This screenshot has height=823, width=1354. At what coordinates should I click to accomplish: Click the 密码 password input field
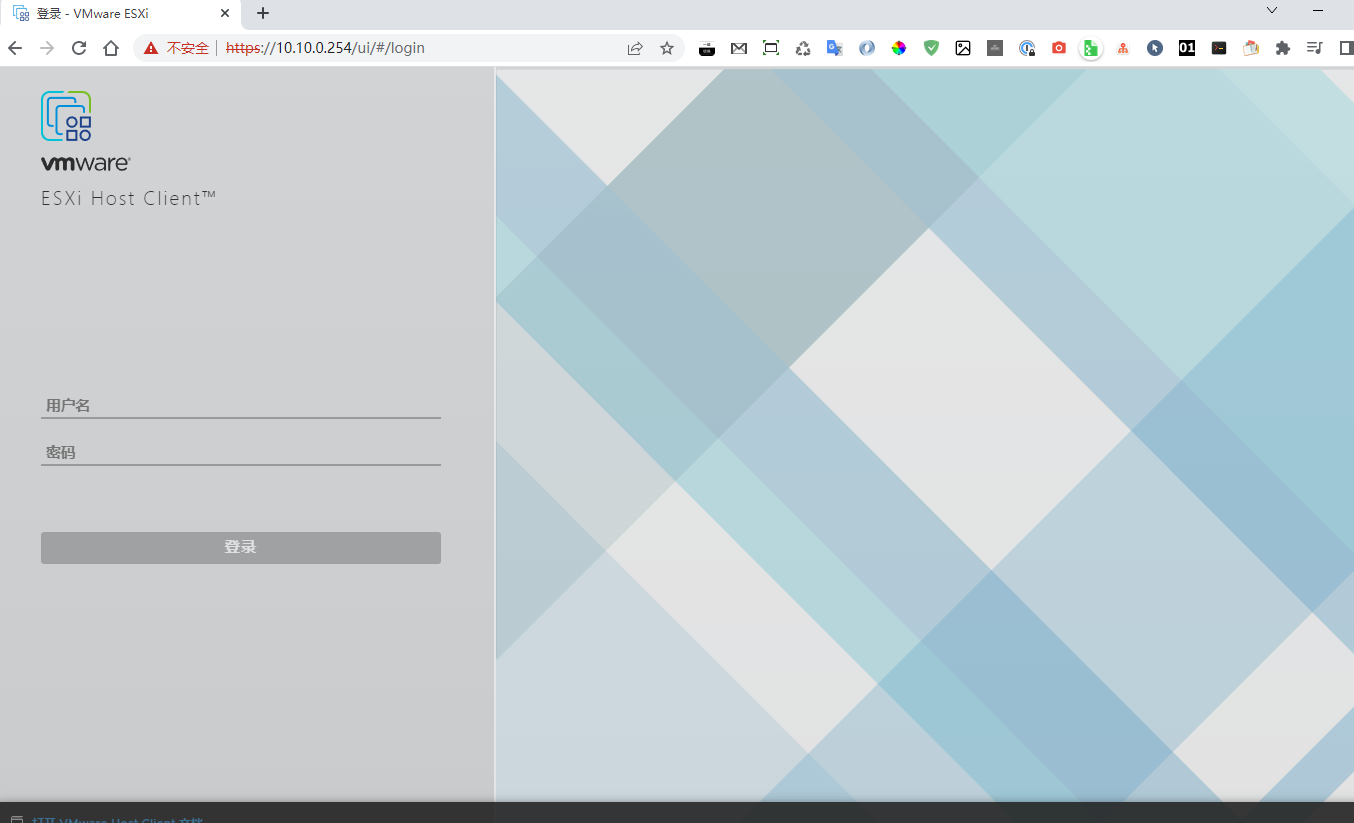(240, 452)
